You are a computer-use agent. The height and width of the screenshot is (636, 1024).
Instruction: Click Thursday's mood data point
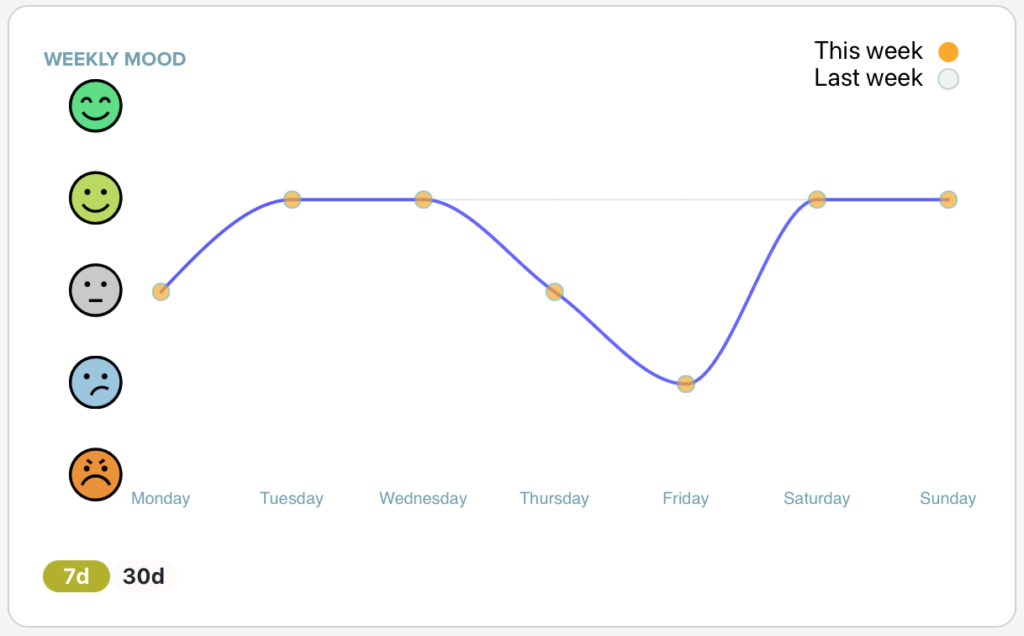point(554,292)
